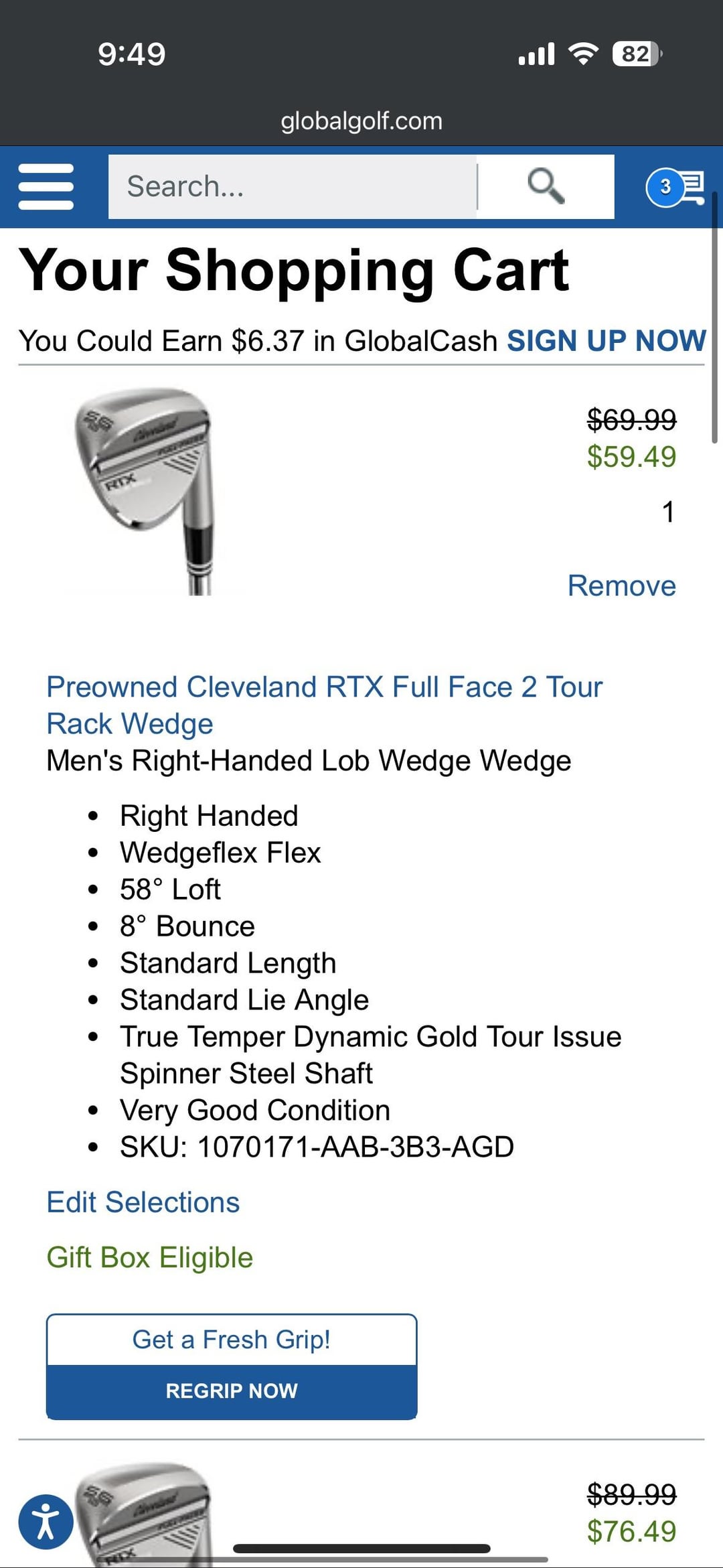Open the hamburger navigation menu
This screenshot has width=723, height=1568.
[46, 187]
